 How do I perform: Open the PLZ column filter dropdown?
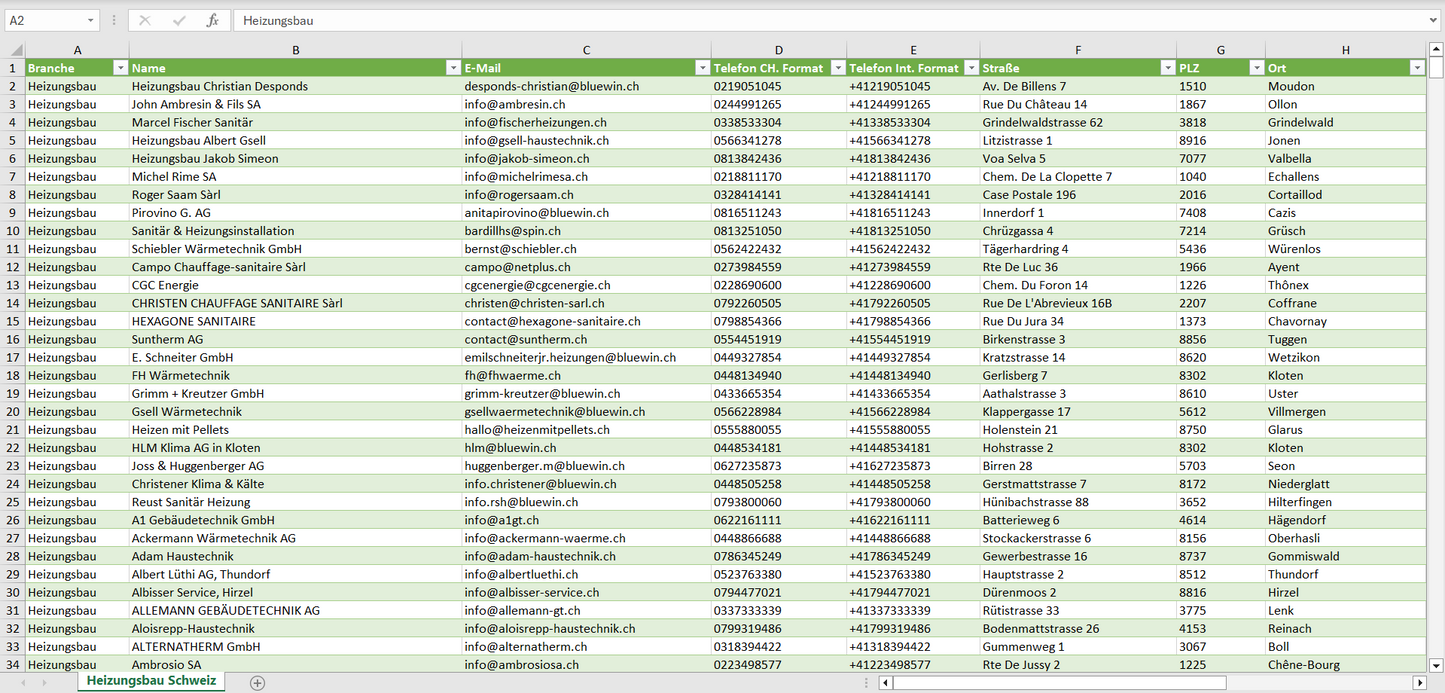pos(1257,68)
